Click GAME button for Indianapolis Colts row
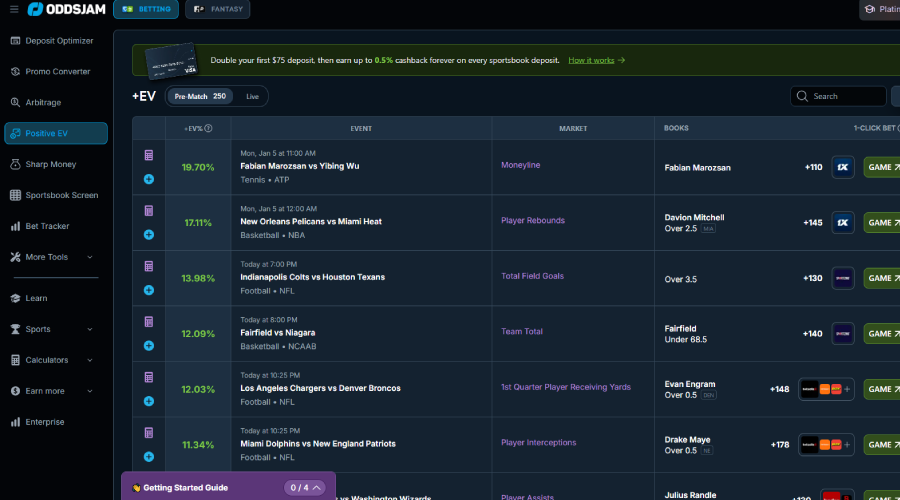The height and width of the screenshot is (500, 900). click(x=882, y=278)
